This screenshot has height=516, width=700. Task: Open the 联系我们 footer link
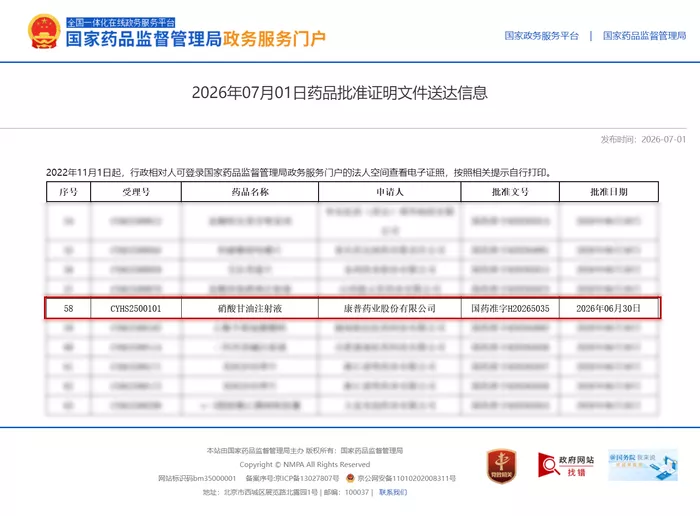point(393,492)
